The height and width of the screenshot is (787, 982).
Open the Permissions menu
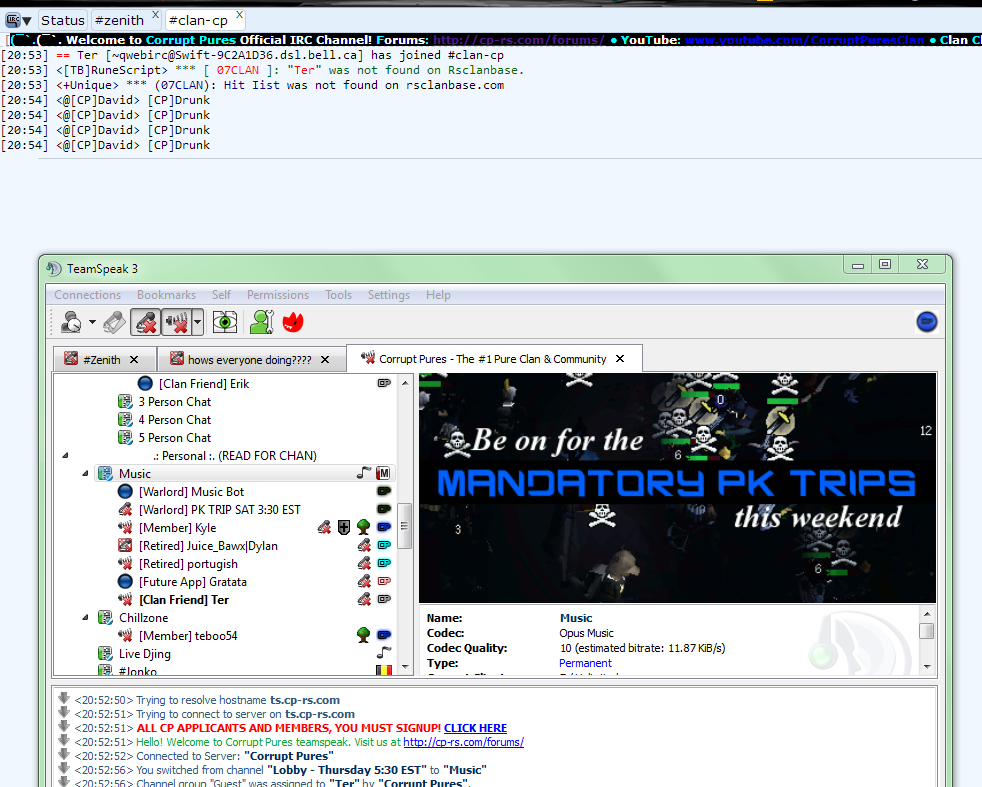coord(277,295)
